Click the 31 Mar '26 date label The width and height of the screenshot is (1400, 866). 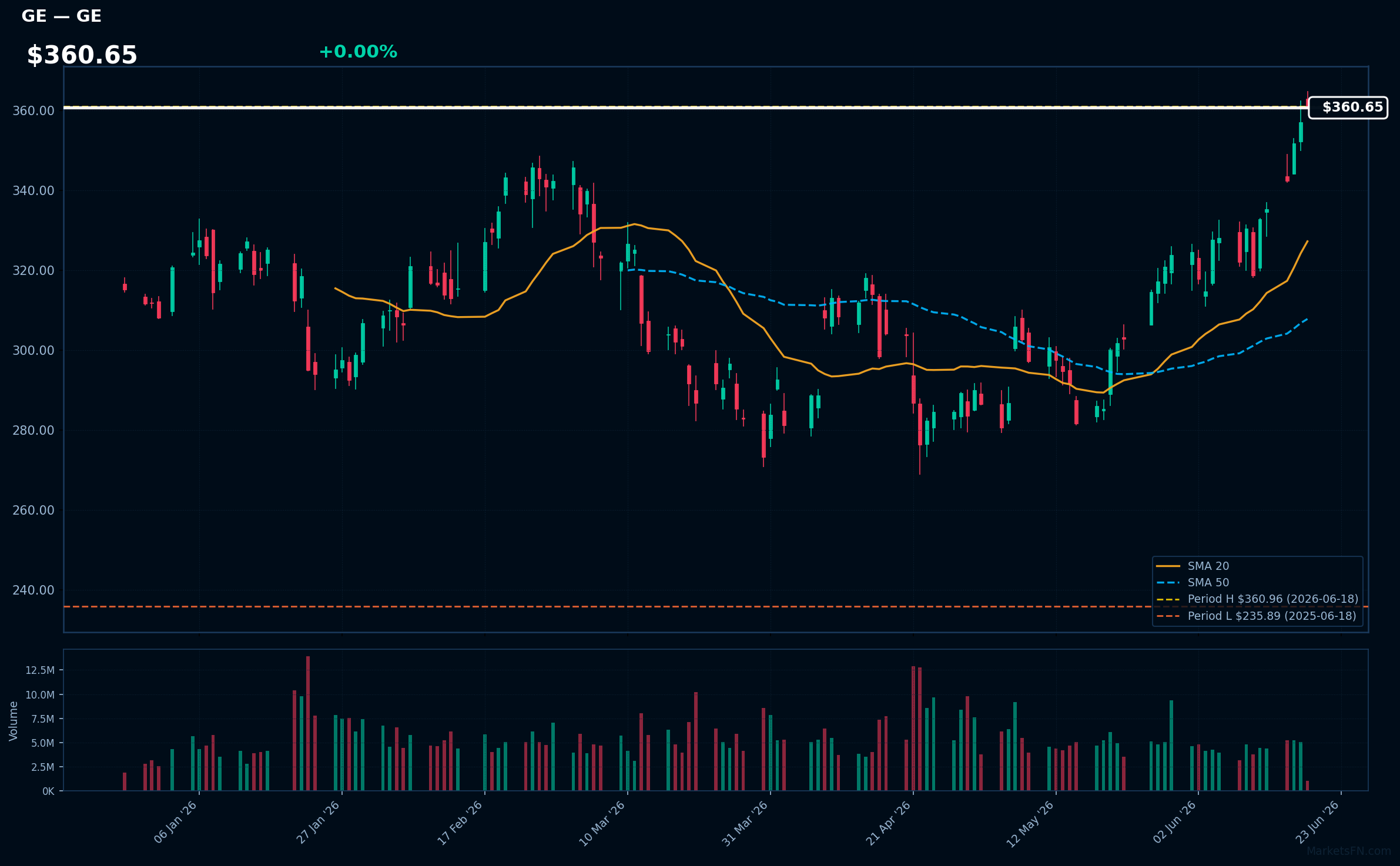745,823
